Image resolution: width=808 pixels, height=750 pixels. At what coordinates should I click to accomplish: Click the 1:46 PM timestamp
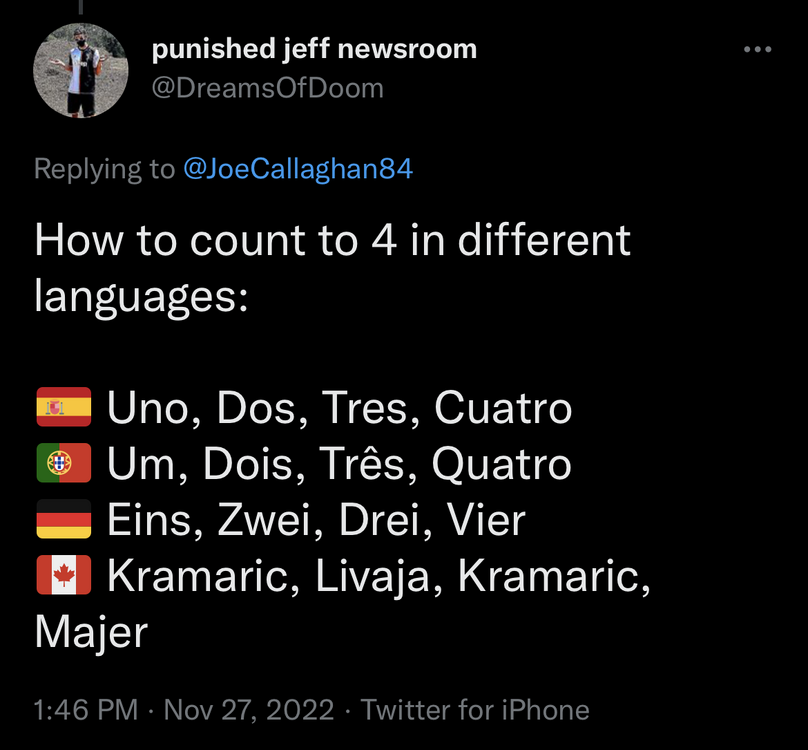pyautogui.click(x=86, y=710)
